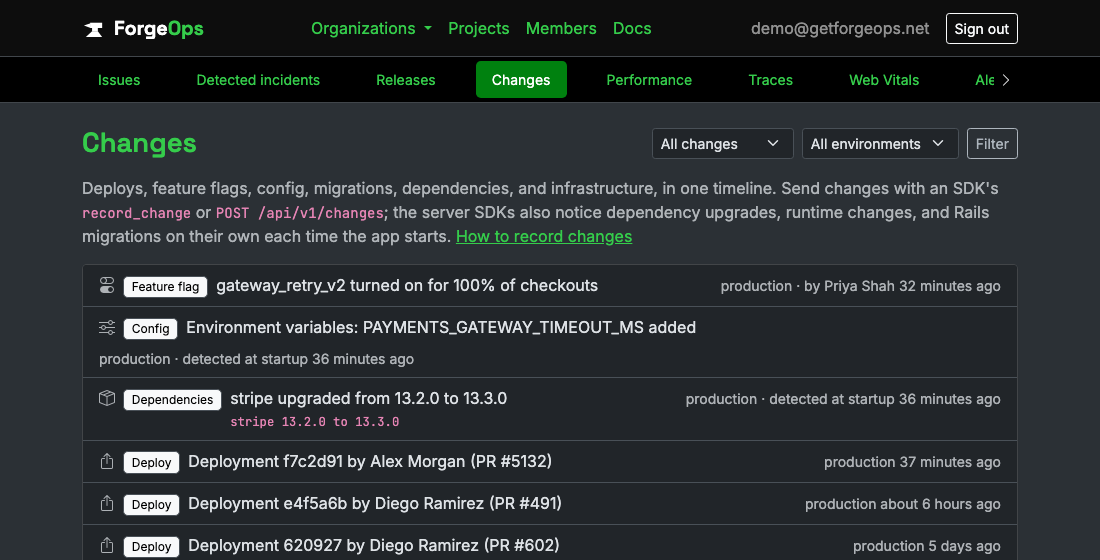Image resolution: width=1100 pixels, height=560 pixels.
Task: Click the config sliders icon in the Environment variables row
Action: (x=107, y=328)
